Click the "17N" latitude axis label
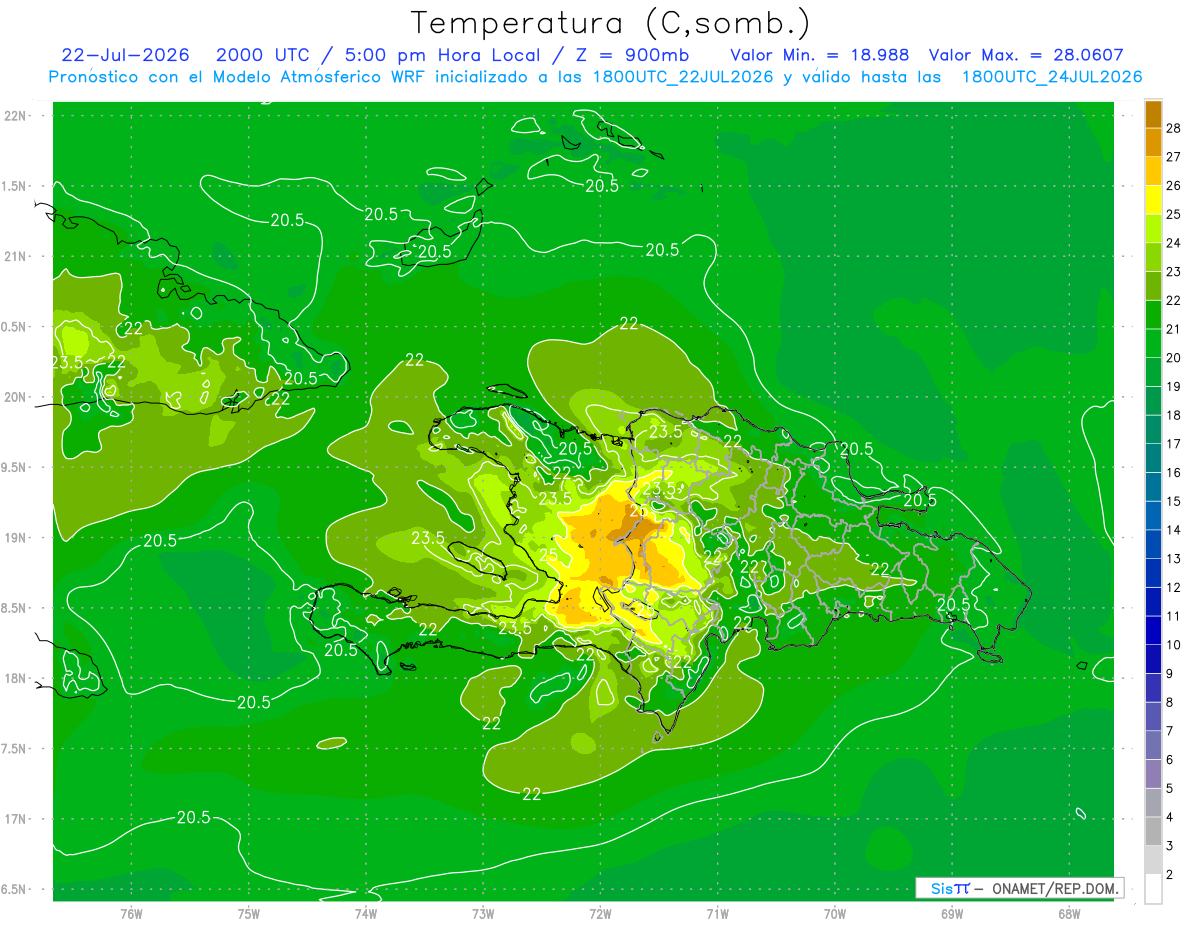1200x927 pixels. coord(17,819)
